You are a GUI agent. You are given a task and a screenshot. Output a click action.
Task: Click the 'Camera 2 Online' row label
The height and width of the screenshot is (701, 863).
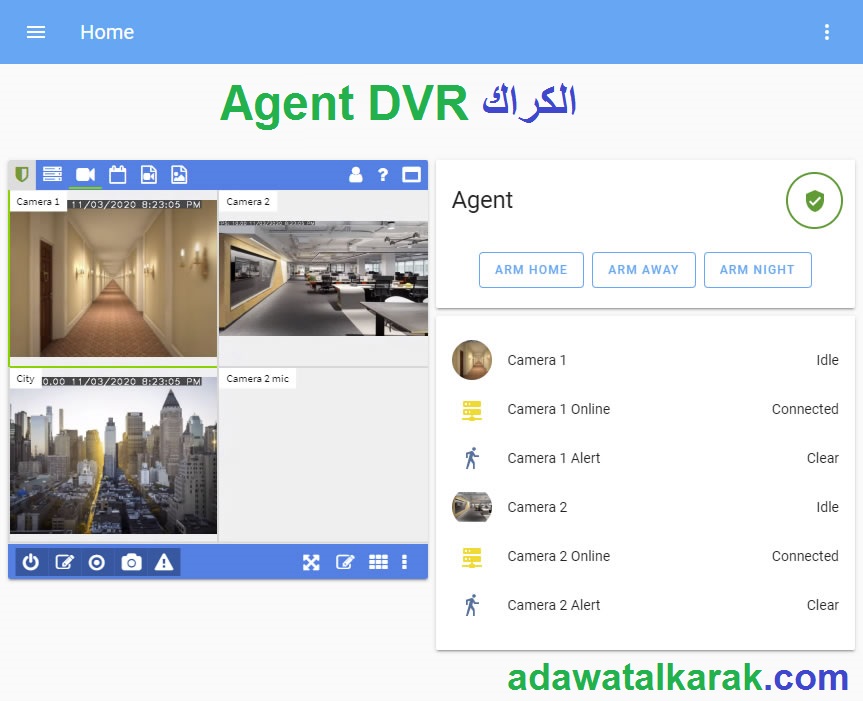point(559,556)
